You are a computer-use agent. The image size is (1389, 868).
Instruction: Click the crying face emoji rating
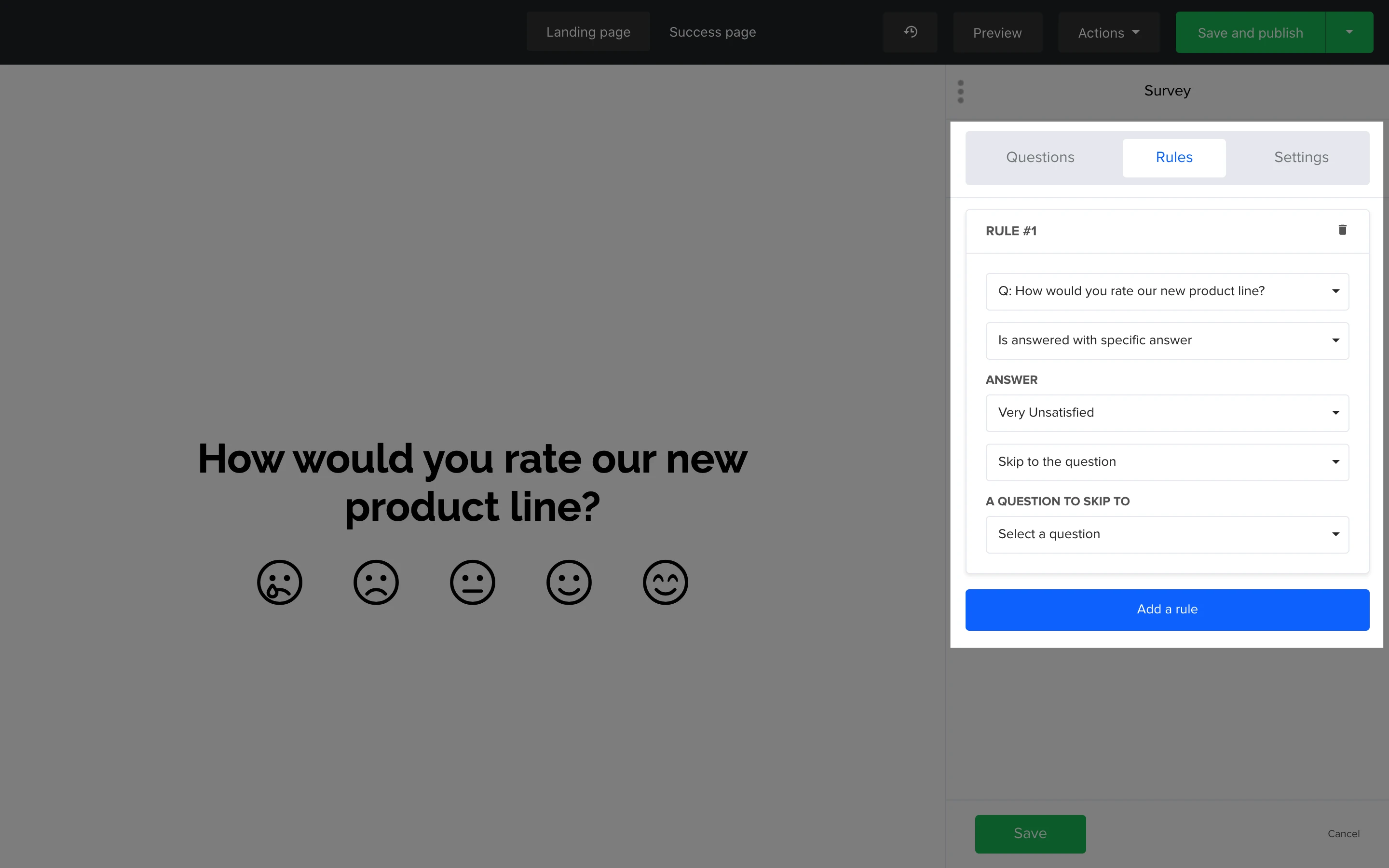[x=280, y=582]
